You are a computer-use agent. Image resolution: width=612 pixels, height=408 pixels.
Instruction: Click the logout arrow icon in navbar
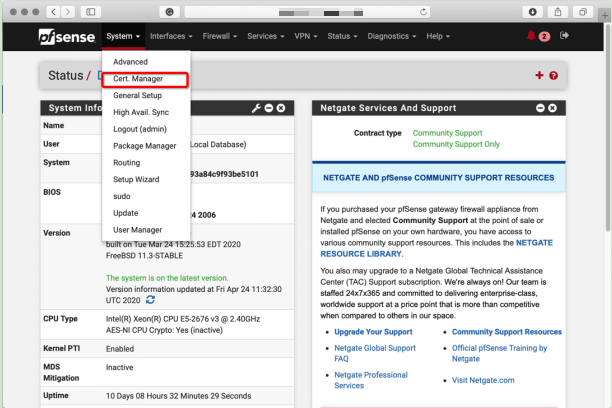564,36
